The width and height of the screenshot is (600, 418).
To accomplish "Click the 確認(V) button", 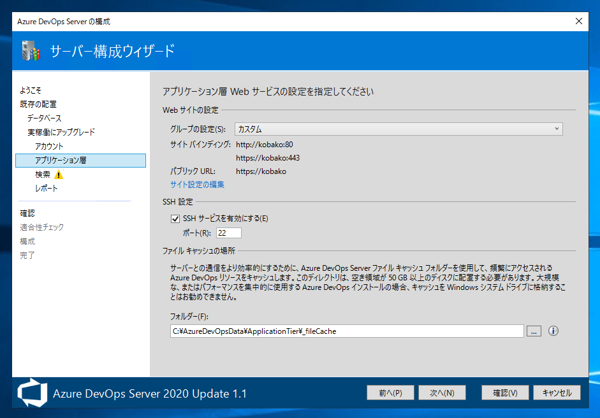I will coord(505,393).
